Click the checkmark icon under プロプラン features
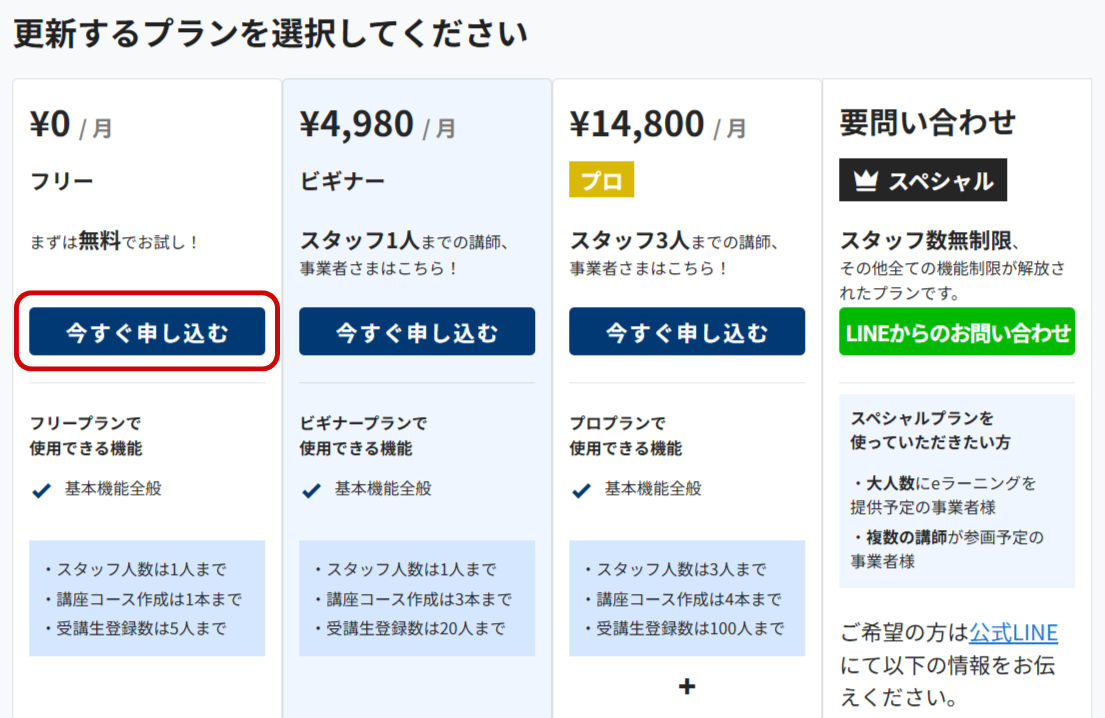The image size is (1105, 718). pyautogui.click(x=582, y=490)
